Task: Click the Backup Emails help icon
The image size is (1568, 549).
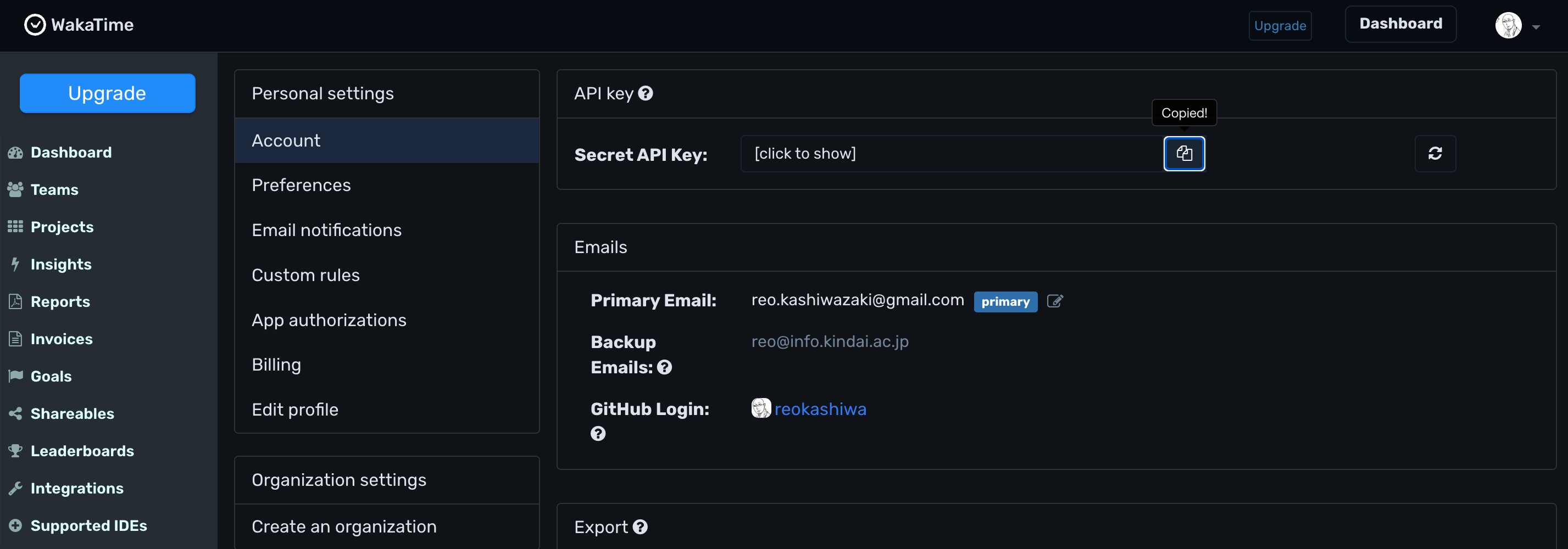Action: point(665,367)
